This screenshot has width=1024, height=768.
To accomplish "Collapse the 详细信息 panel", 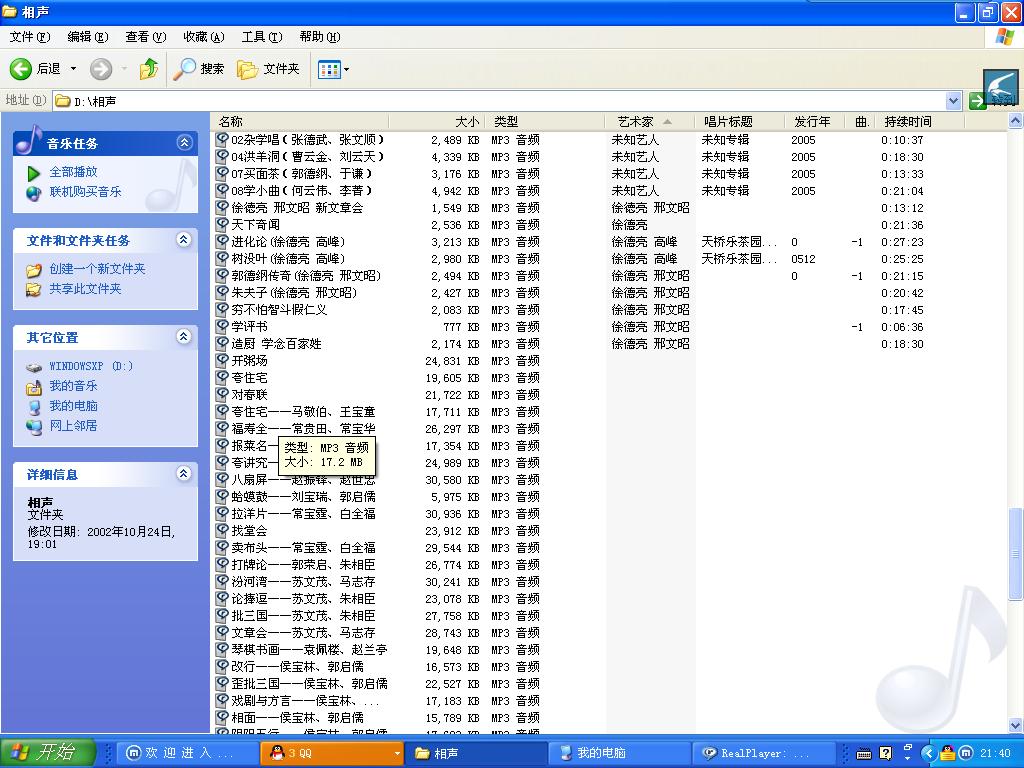I will (x=184, y=474).
